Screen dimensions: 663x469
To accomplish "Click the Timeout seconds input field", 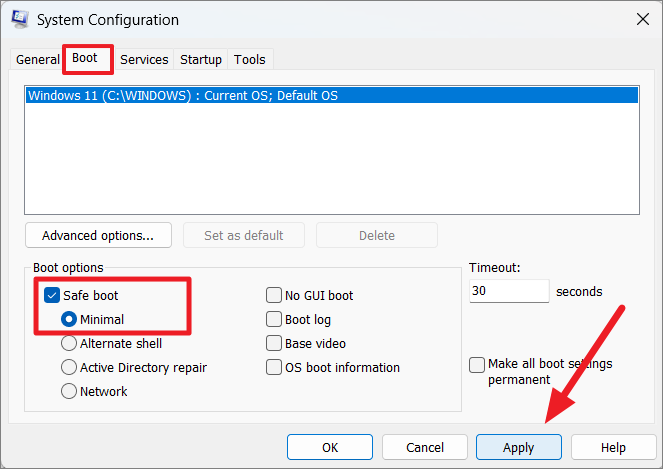I will [509, 291].
